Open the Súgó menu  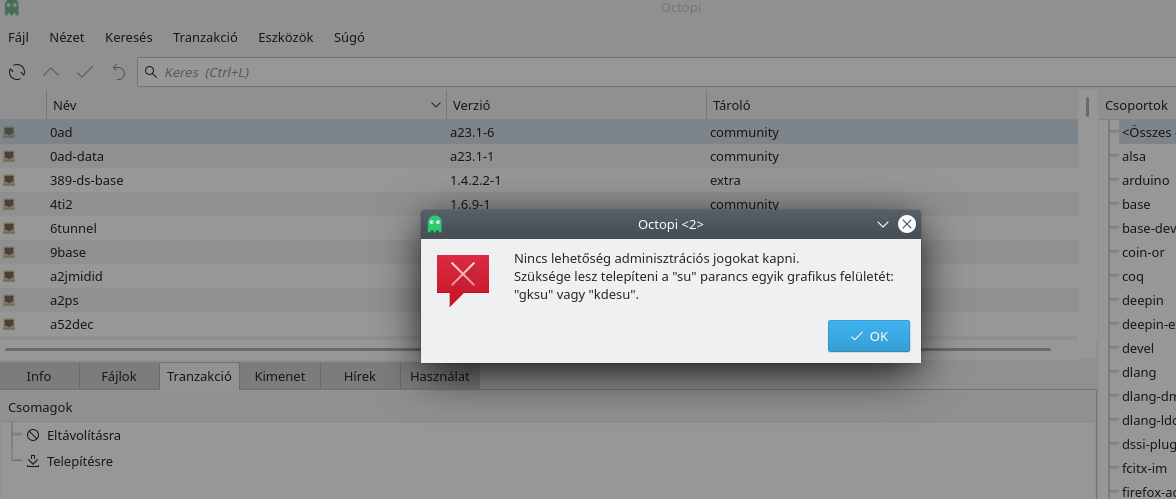pyautogui.click(x=350, y=37)
